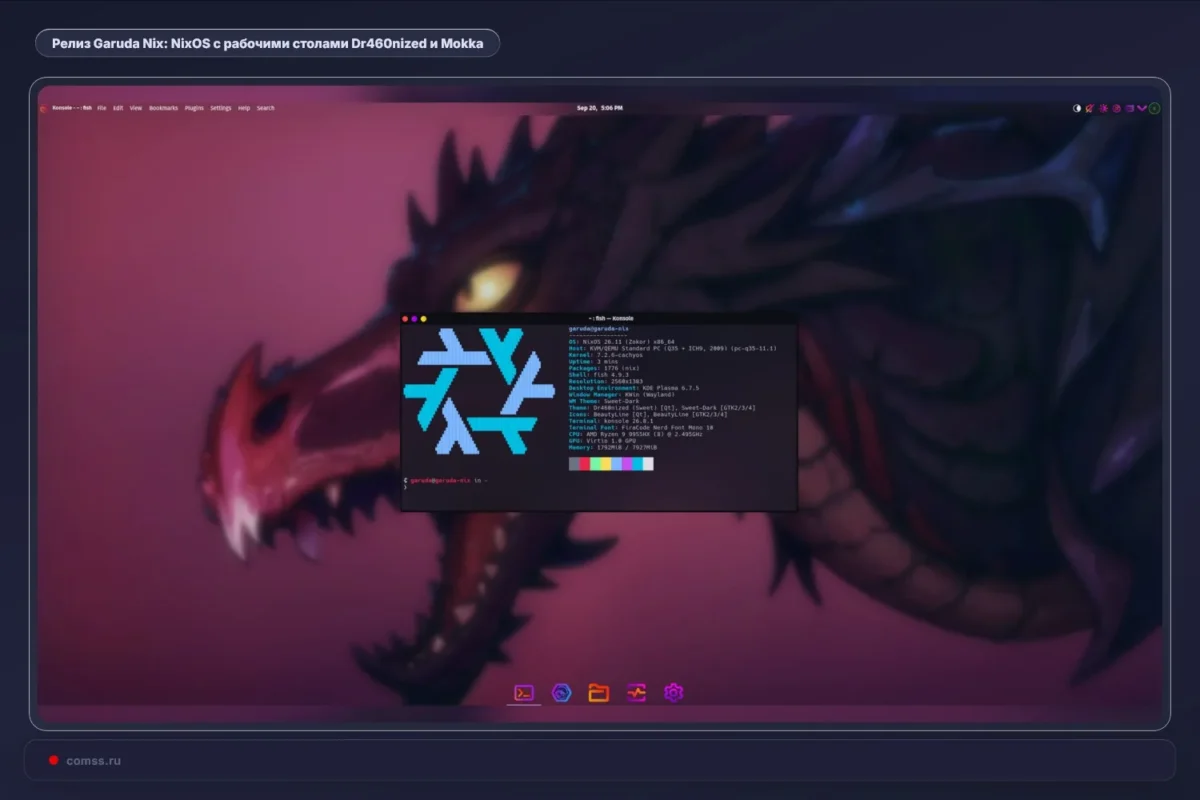1200x800 pixels.
Task: Click the yellow color block in terminal palette
Action: [606, 463]
